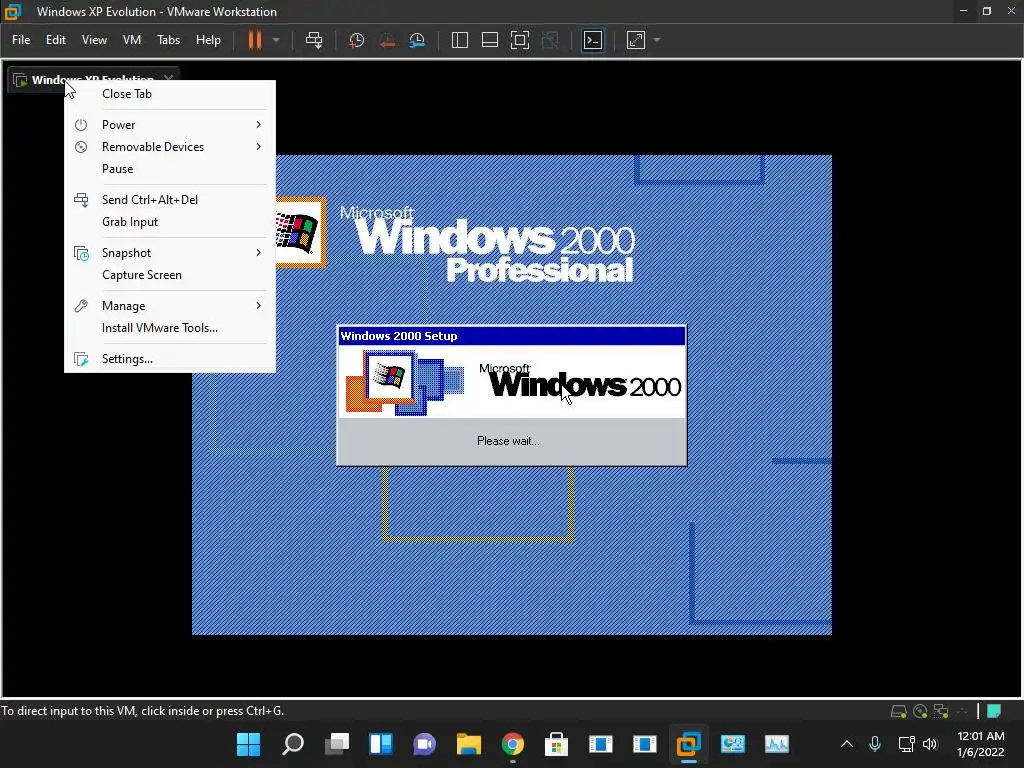Toggle the console view toolbar icon
The width and height of the screenshot is (1024, 768).
593,40
